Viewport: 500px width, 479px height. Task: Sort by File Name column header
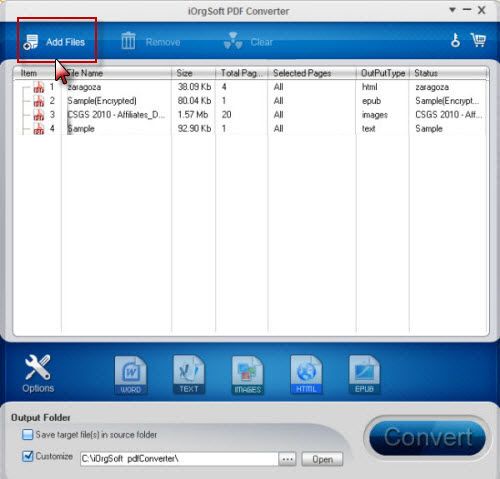pos(117,73)
